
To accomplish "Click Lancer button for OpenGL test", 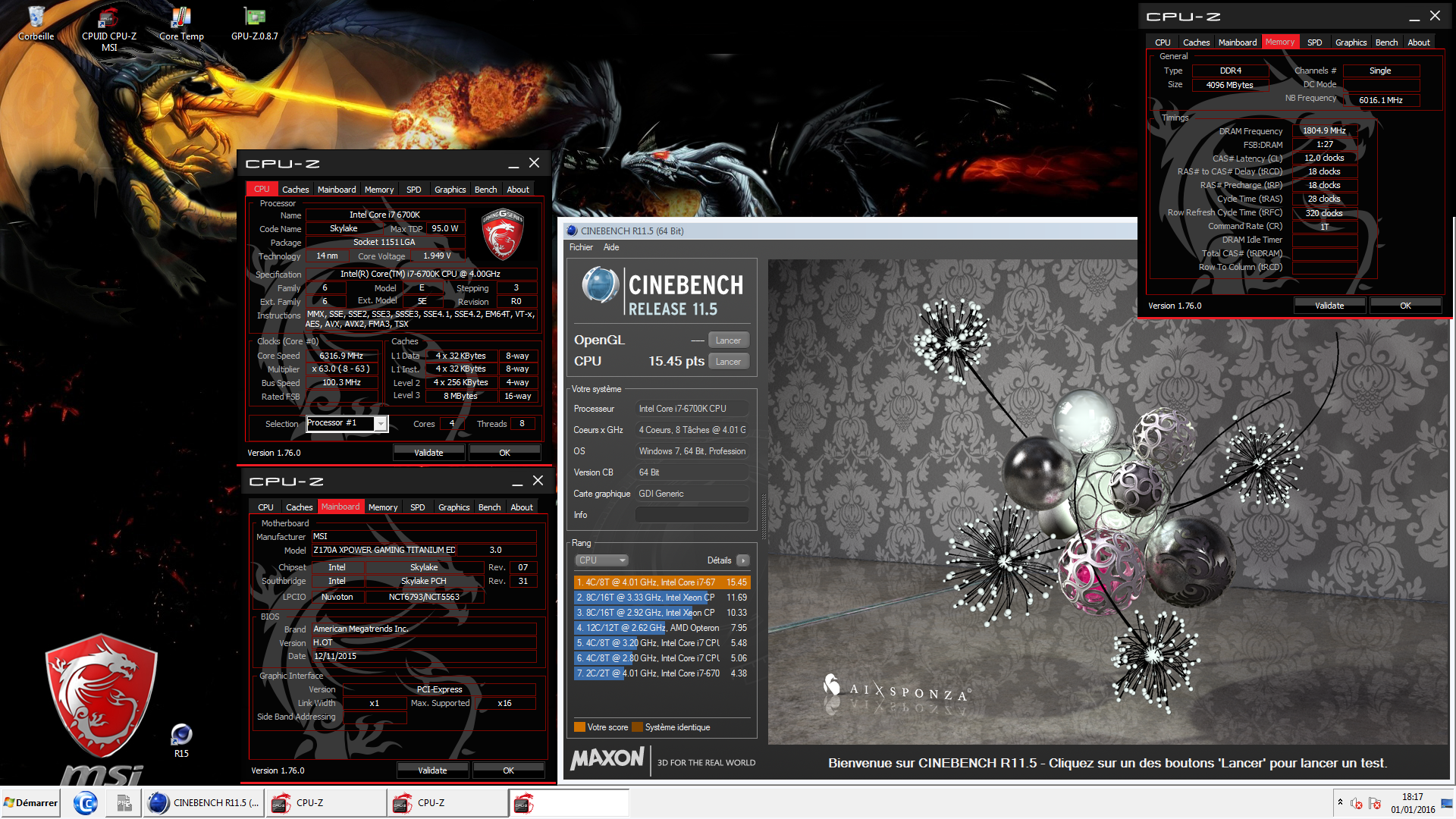I will pos(728,340).
